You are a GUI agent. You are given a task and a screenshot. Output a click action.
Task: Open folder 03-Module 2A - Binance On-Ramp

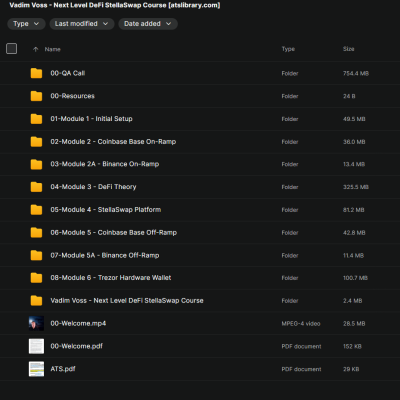click(105, 164)
